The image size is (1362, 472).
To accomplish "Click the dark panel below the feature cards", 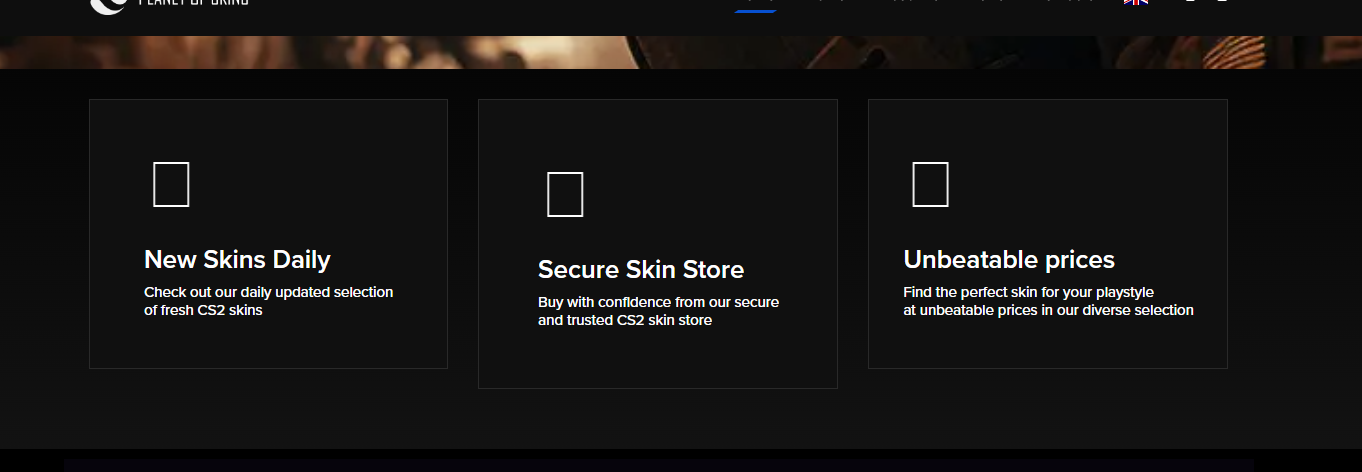I will click(658, 465).
